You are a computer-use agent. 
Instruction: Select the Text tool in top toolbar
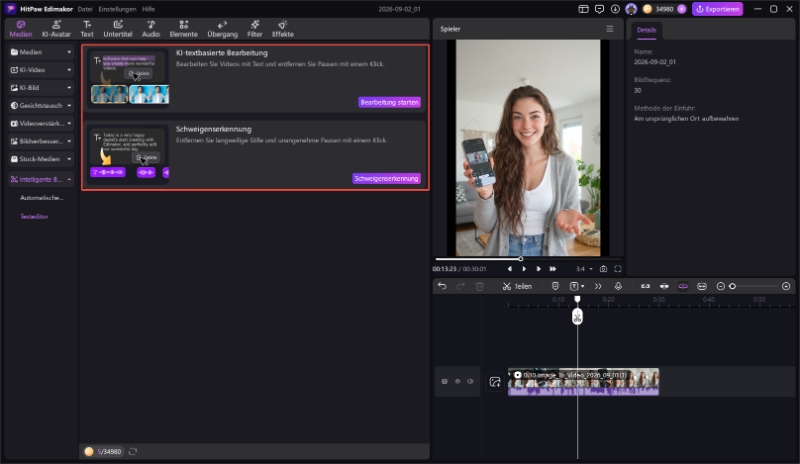click(87, 29)
